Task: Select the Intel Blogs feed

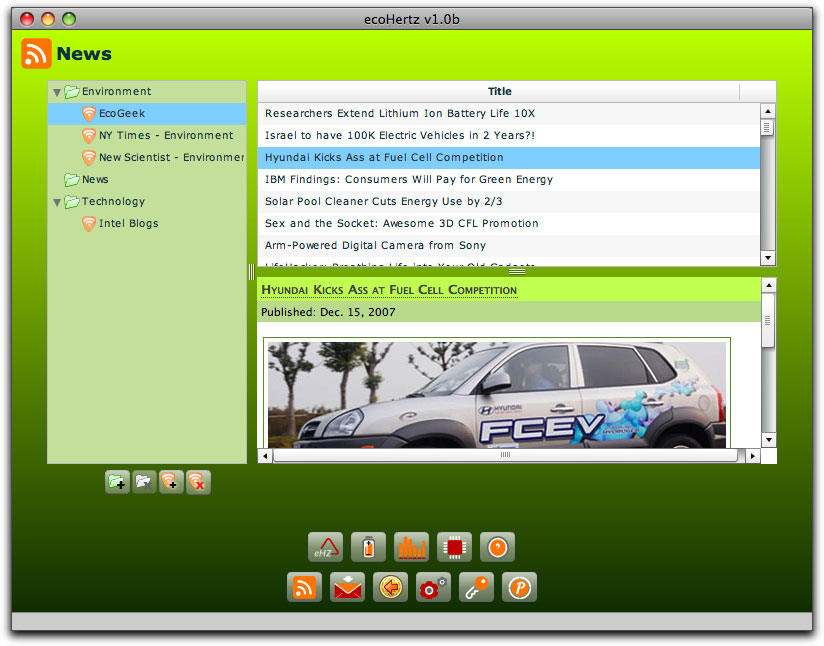Action: 128,224
